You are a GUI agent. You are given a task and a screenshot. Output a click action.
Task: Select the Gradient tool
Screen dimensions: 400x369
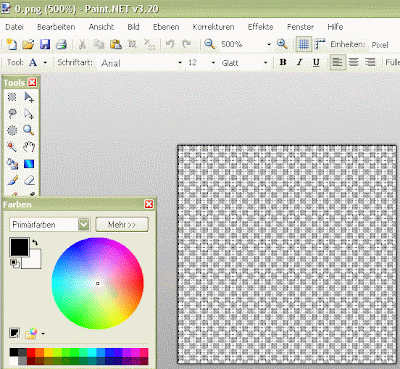(x=29, y=164)
